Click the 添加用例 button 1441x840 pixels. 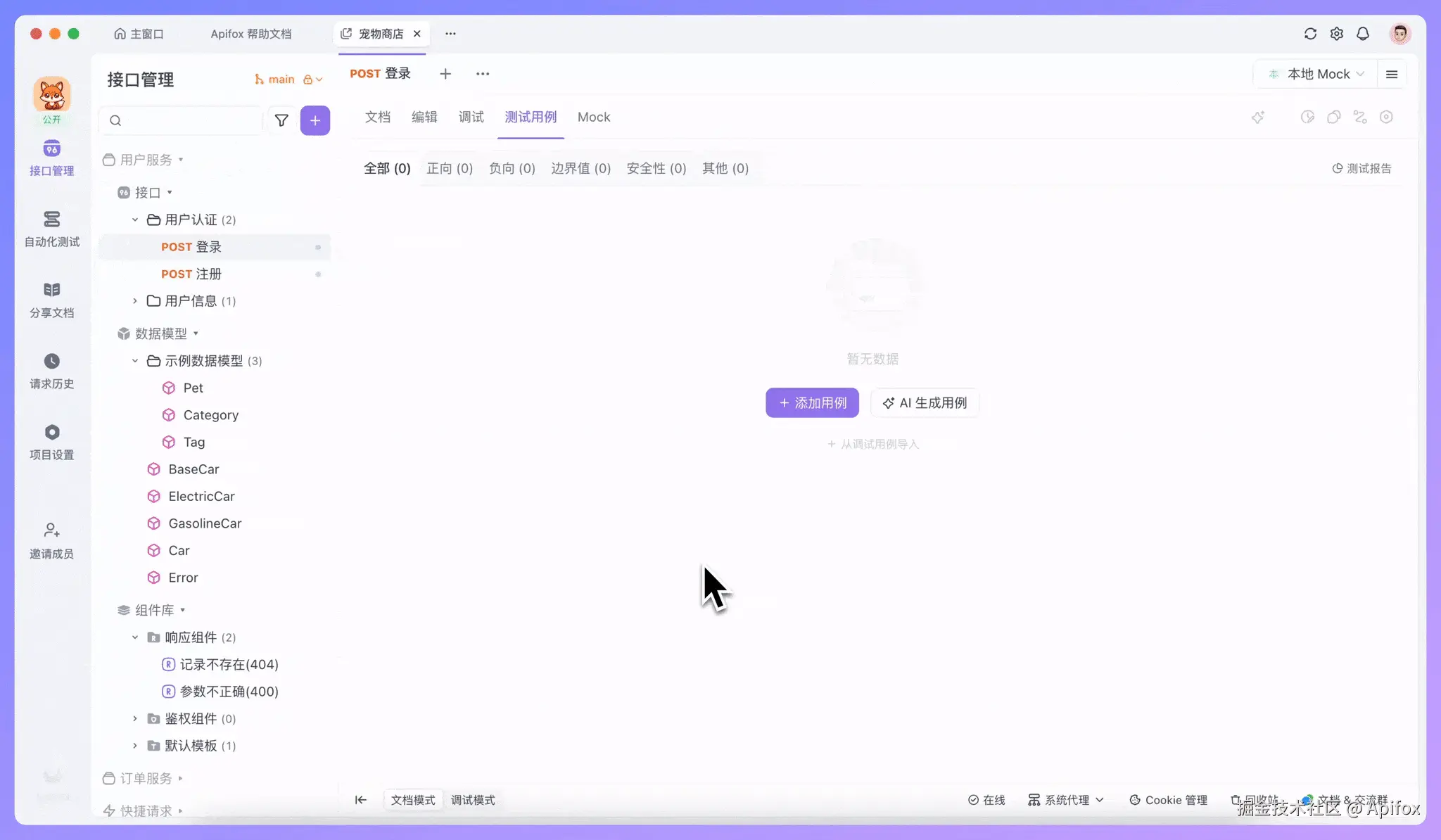pyautogui.click(x=812, y=403)
